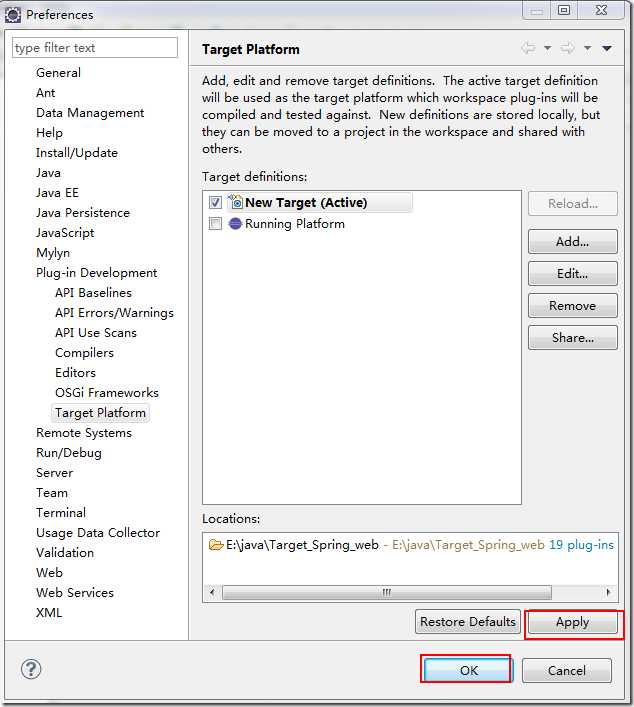634x707 pixels.
Task: Select Team preference category
Action: pyautogui.click(x=52, y=492)
